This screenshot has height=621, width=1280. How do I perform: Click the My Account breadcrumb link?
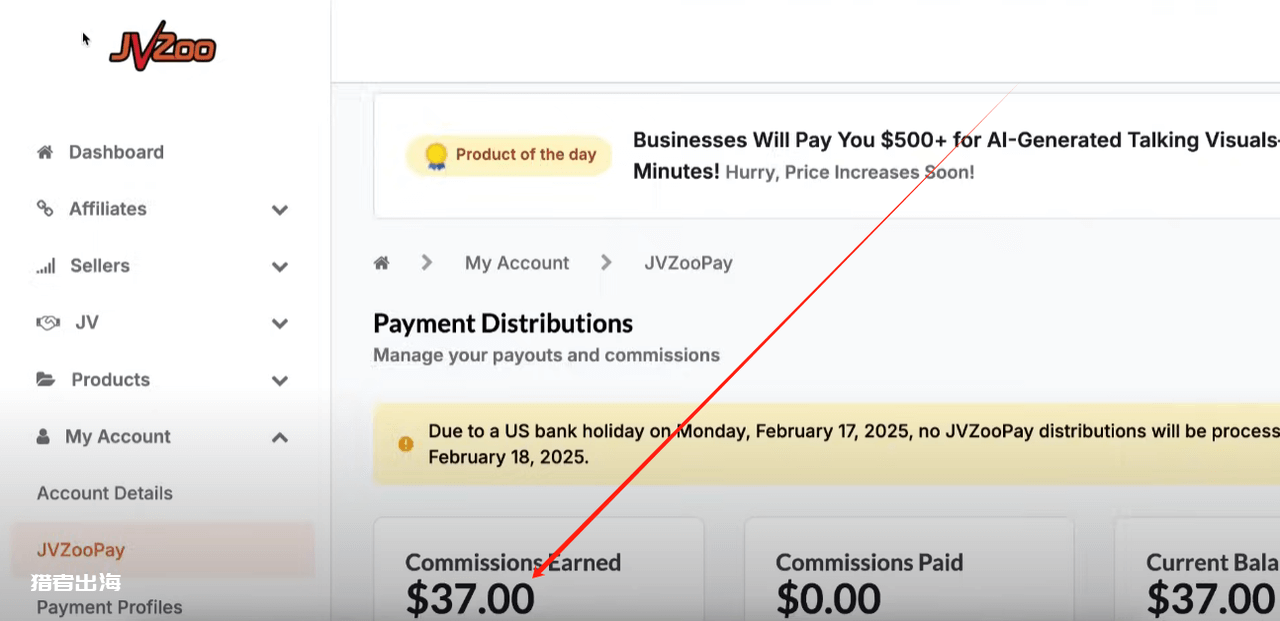click(x=517, y=263)
